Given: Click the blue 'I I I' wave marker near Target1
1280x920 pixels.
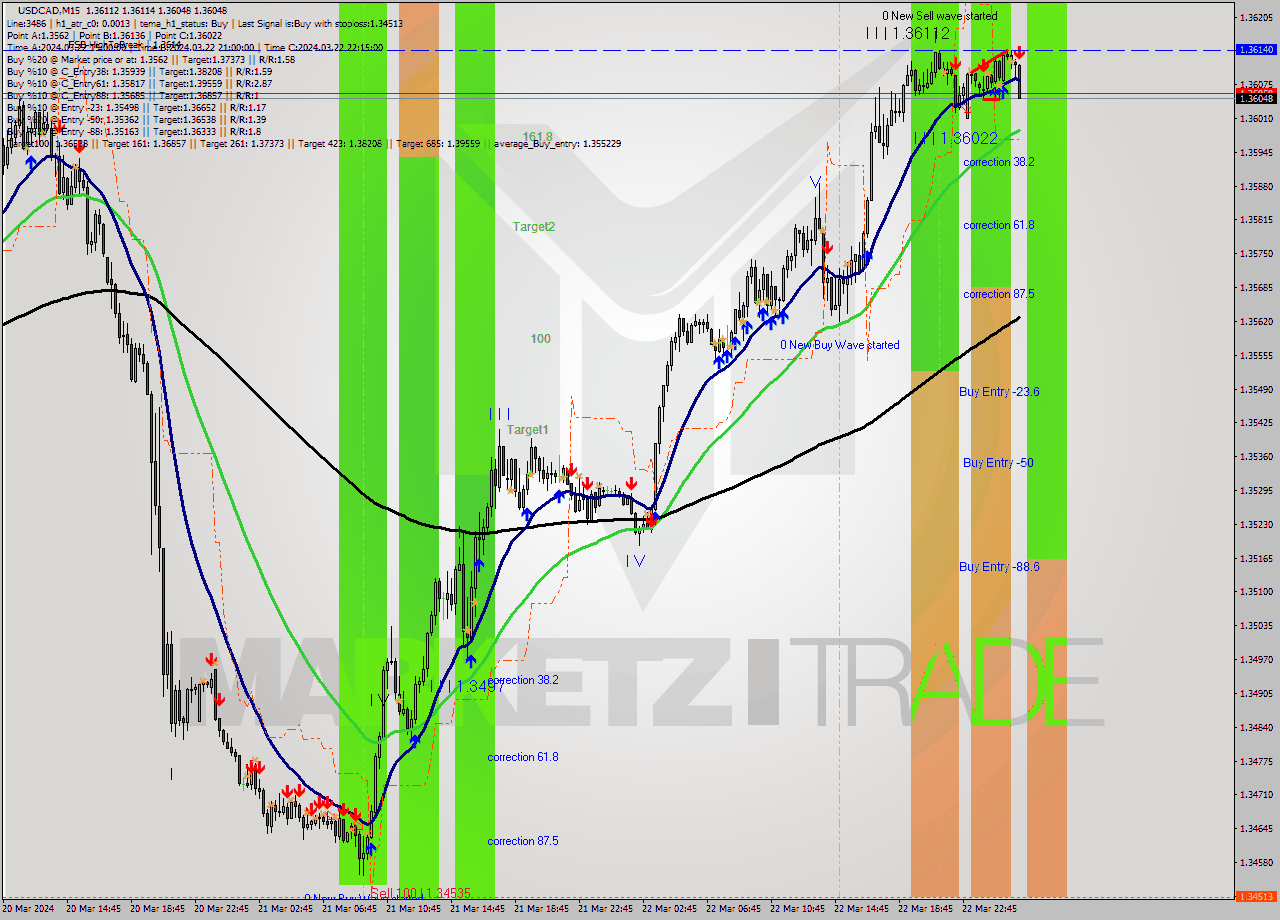Looking at the screenshot, I should (x=500, y=413).
